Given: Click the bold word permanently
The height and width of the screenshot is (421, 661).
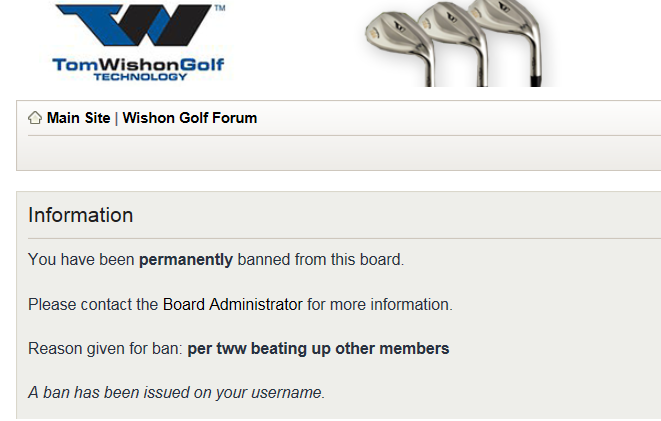Looking at the screenshot, I should (x=186, y=260).
